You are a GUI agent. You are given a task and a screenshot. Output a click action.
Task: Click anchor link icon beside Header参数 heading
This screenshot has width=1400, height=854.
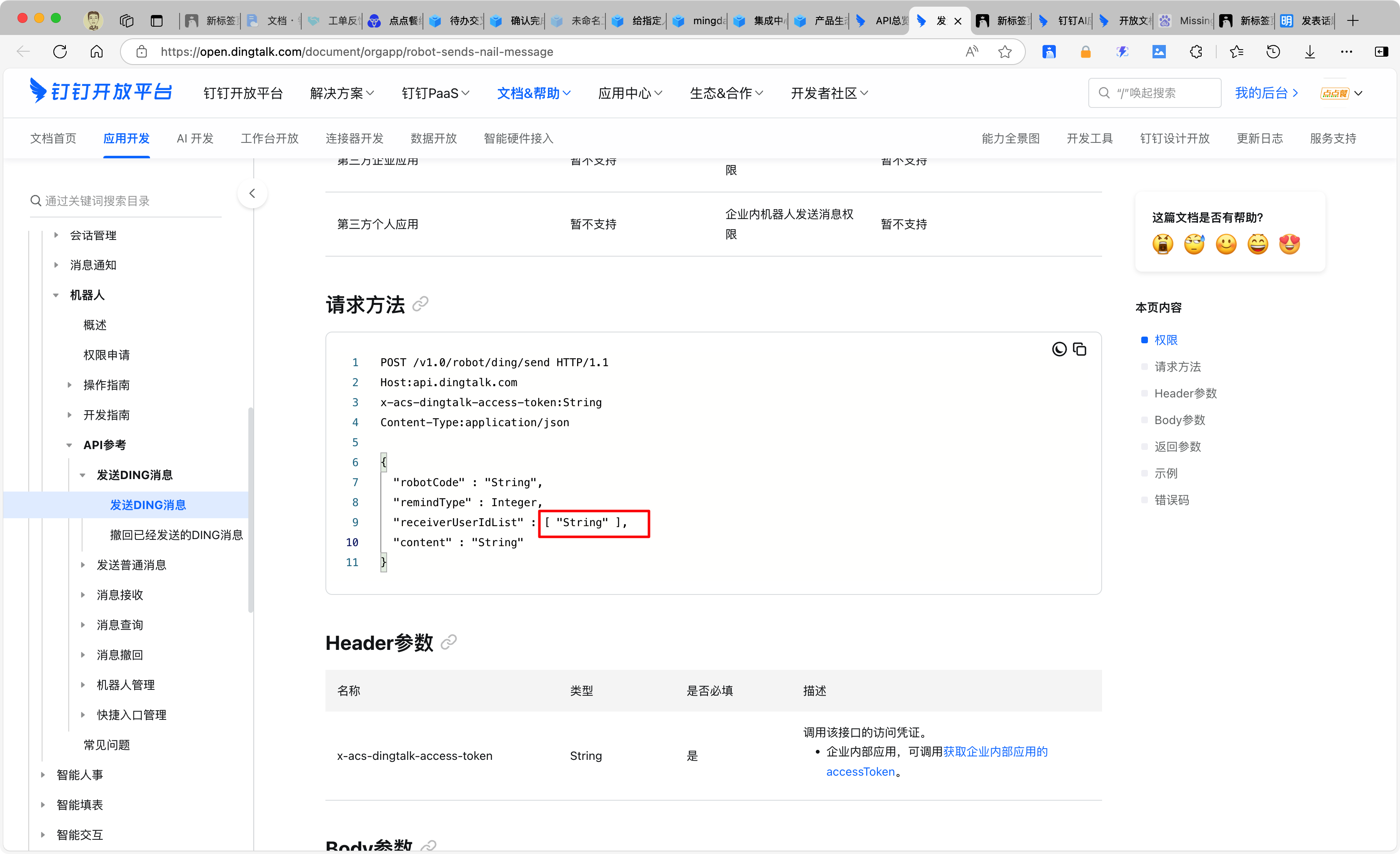pyautogui.click(x=448, y=643)
